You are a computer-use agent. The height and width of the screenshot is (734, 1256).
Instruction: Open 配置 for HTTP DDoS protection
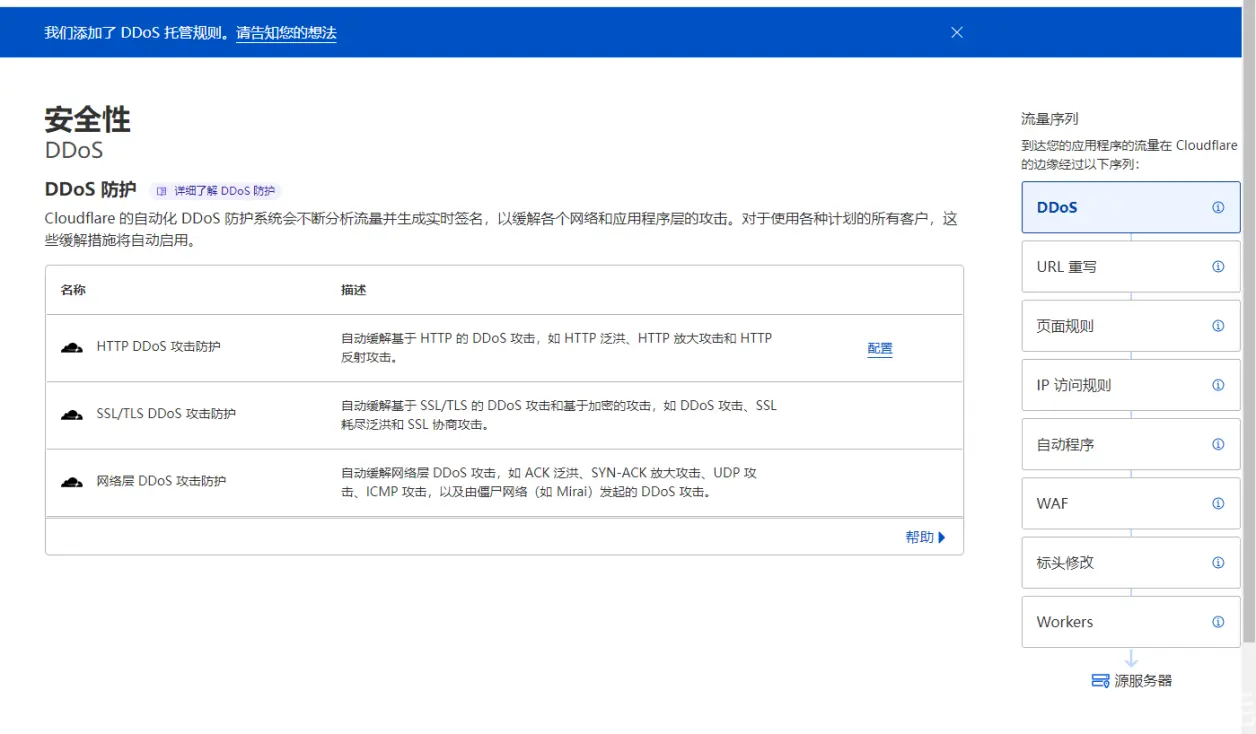tap(880, 349)
